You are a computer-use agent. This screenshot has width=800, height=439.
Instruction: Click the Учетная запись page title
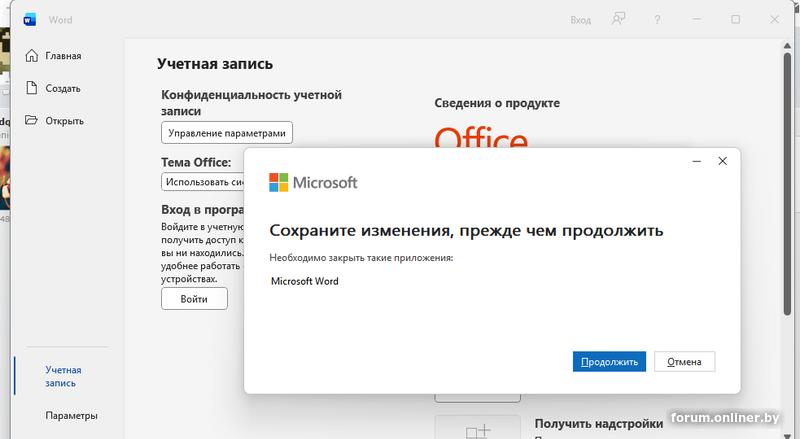pyautogui.click(x=215, y=64)
